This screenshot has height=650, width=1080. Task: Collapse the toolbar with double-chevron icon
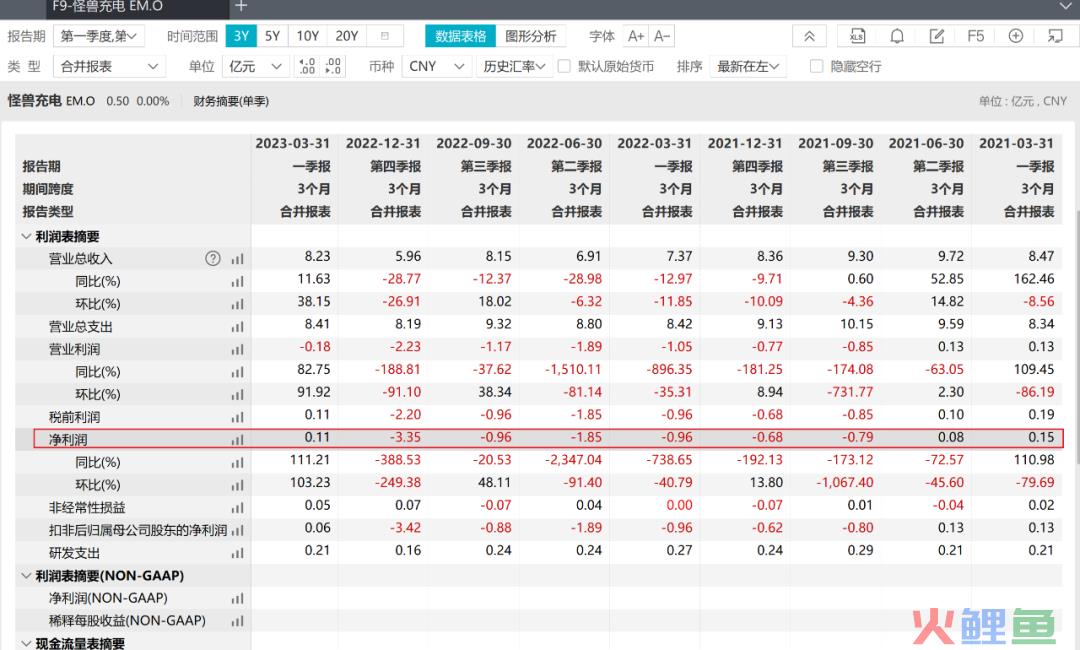pyautogui.click(x=809, y=36)
